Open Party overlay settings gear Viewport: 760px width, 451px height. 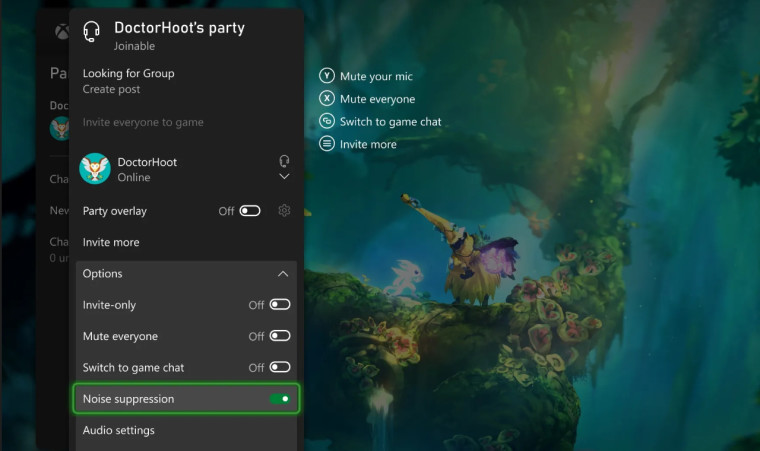[x=284, y=211]
